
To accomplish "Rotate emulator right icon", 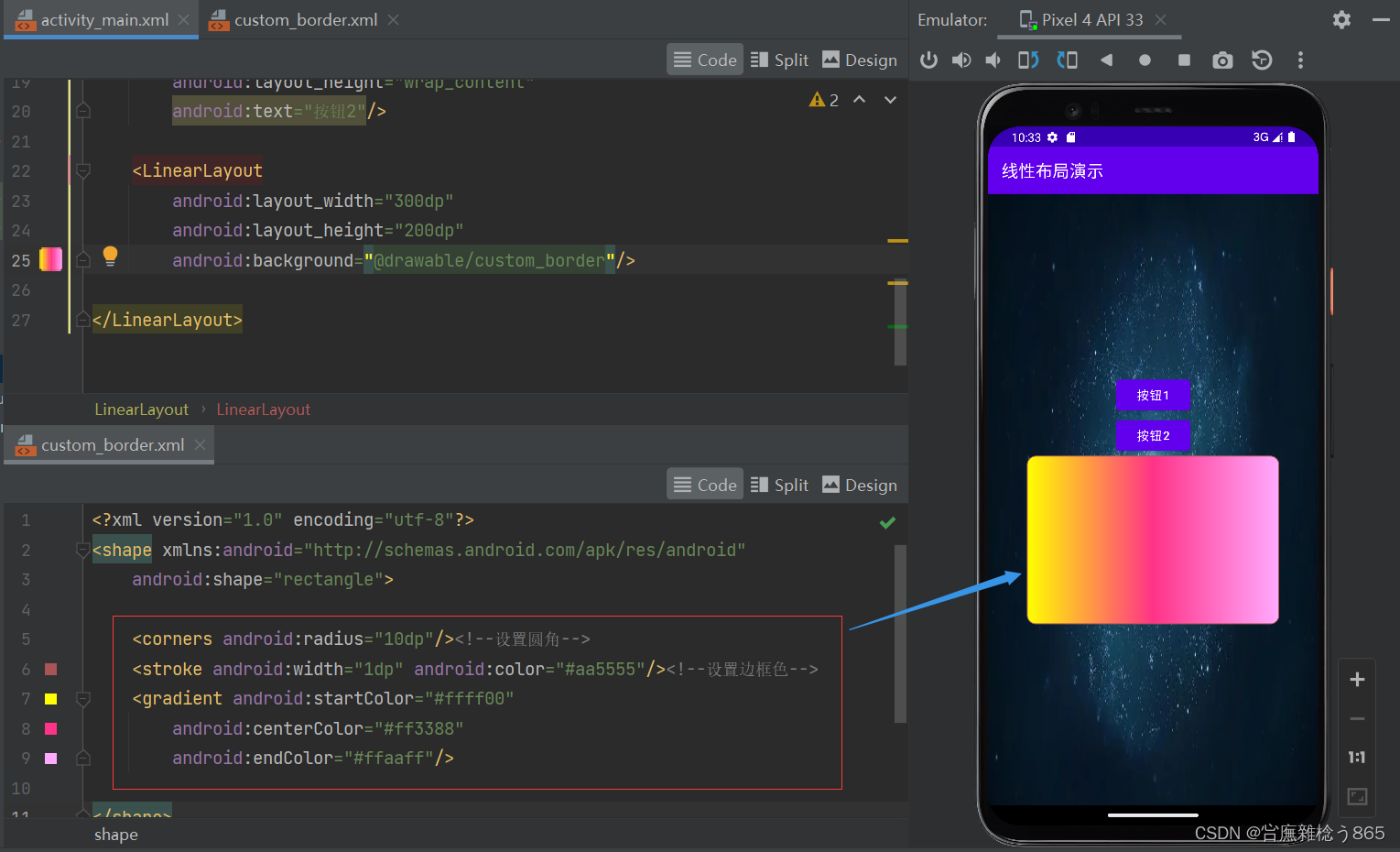I will [x=1067, y=60].
